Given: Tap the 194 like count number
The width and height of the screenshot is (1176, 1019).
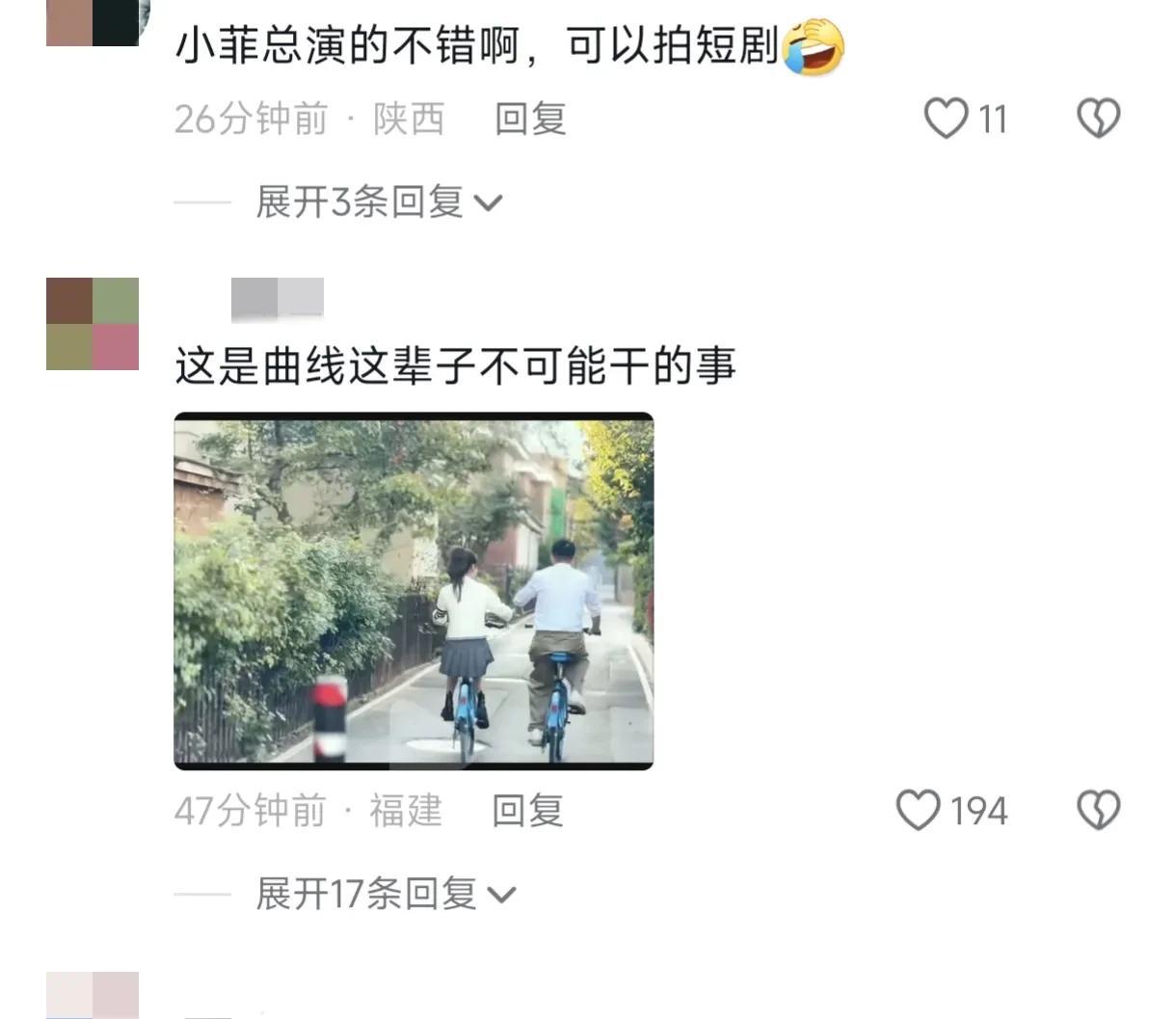Looking at the screenshot, I should (x=979, y=811).
